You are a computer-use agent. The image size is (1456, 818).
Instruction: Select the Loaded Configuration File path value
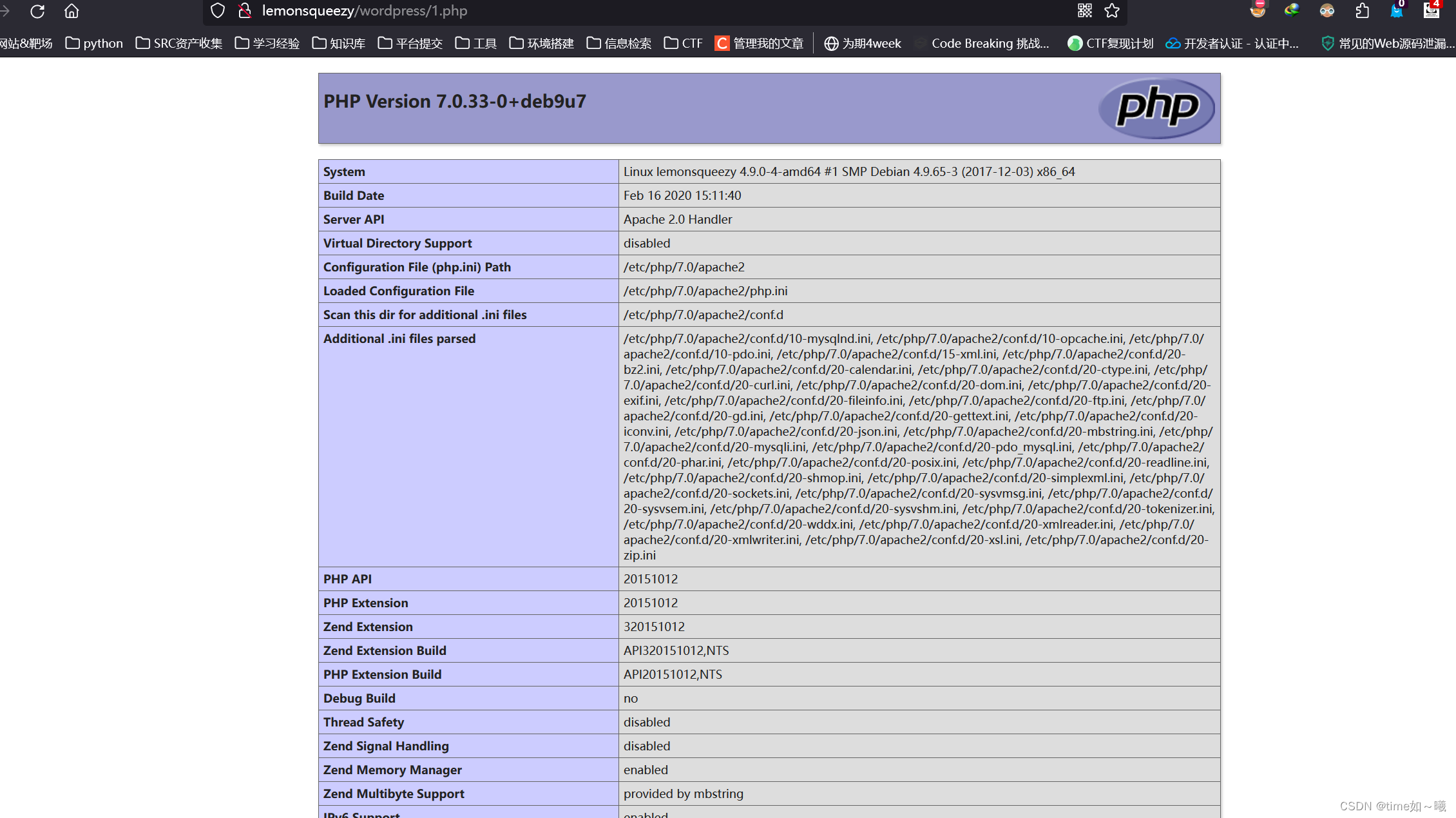point(705,291)
